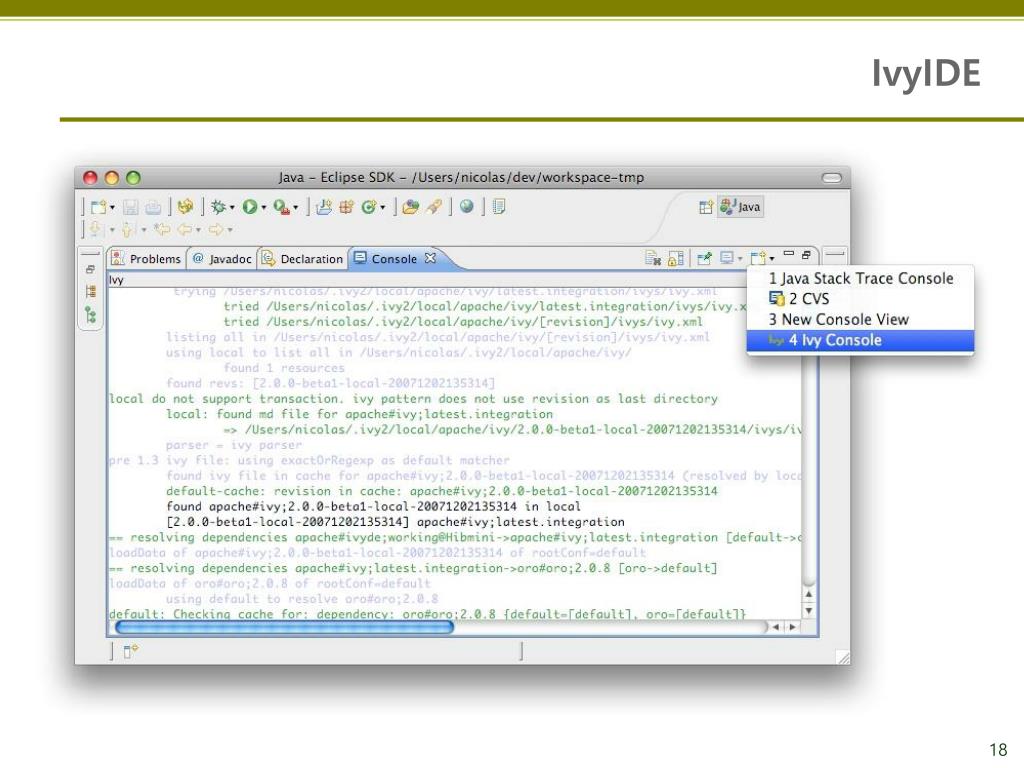The height and width of the screenshot is (768, 1024).
Task: Click the document notes toolbar icon
Action: (499, 207)
